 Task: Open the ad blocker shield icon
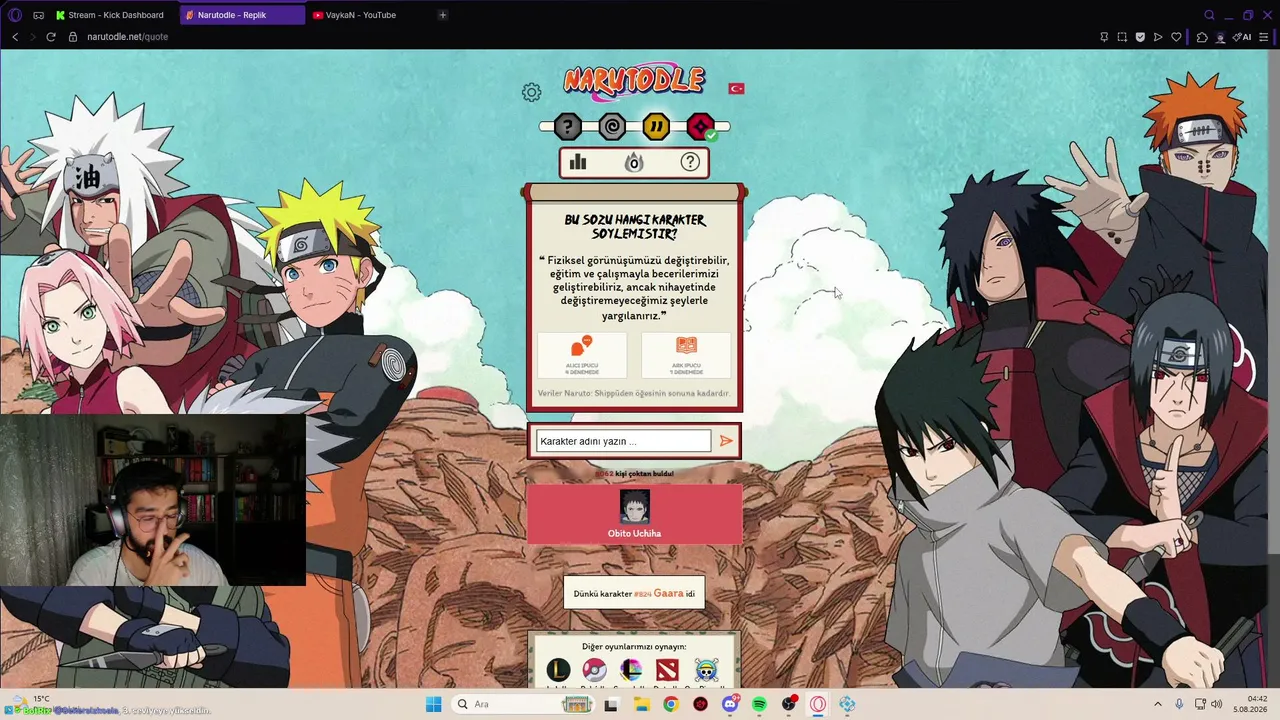tap(1140, 37)
